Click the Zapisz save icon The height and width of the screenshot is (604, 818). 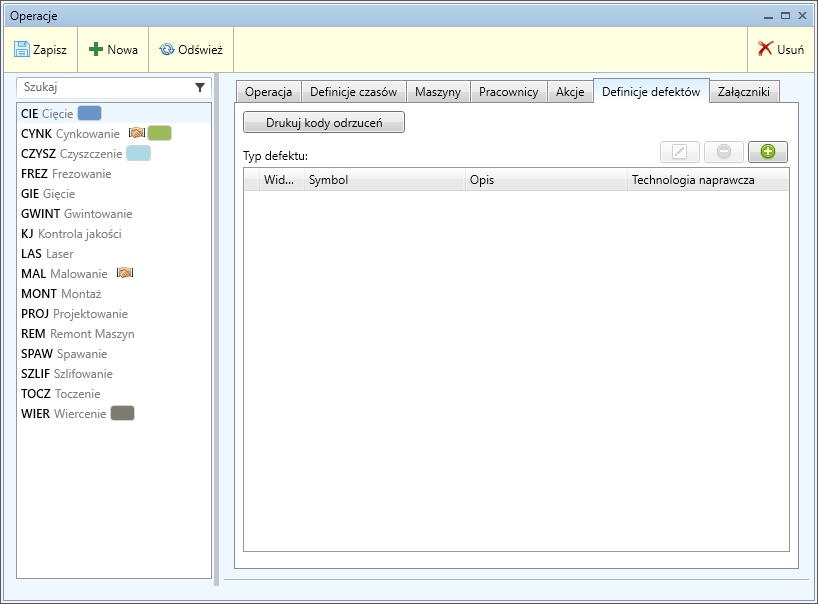click(x=22, y=49)
